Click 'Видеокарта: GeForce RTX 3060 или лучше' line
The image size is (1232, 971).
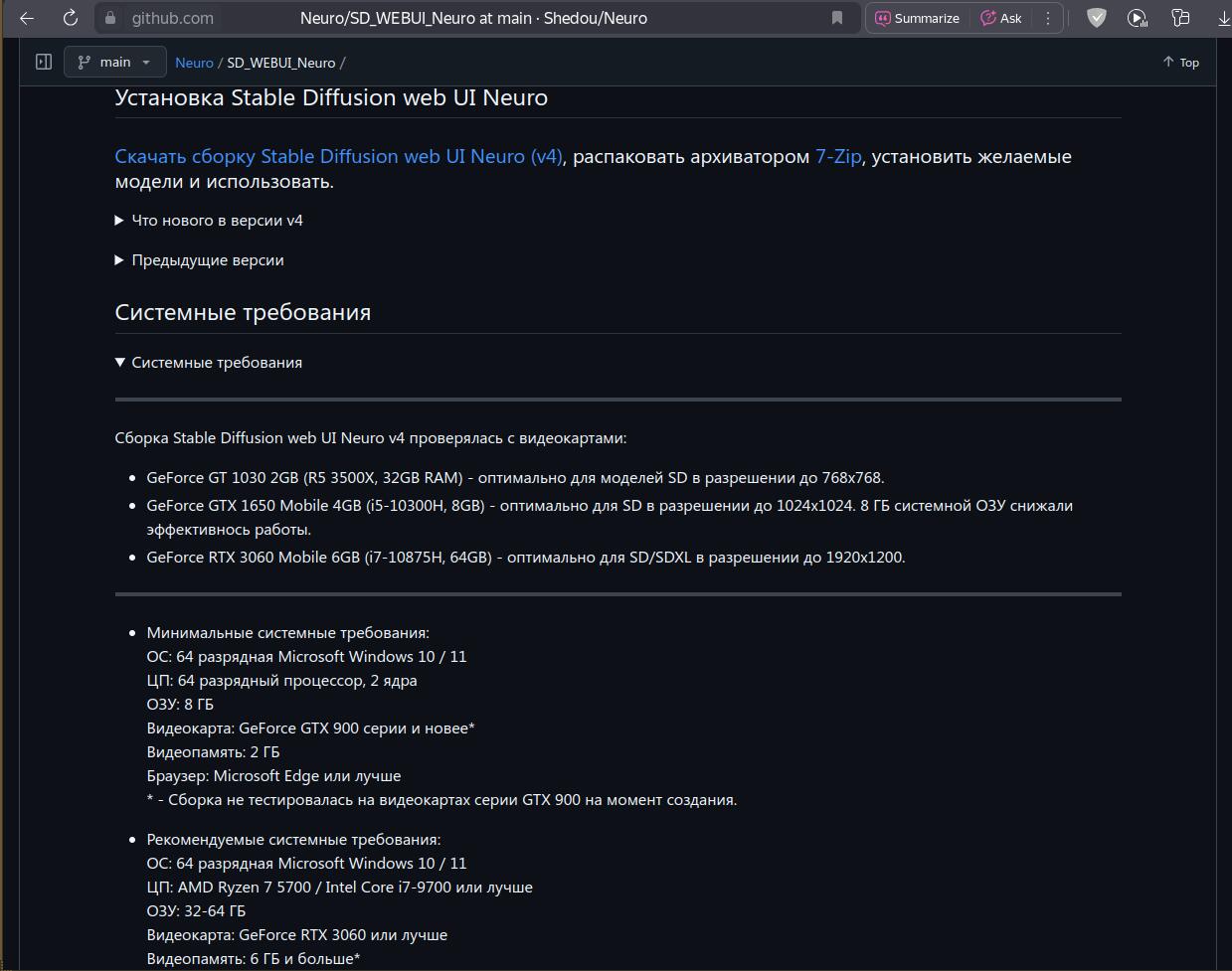tap(297, 935)
